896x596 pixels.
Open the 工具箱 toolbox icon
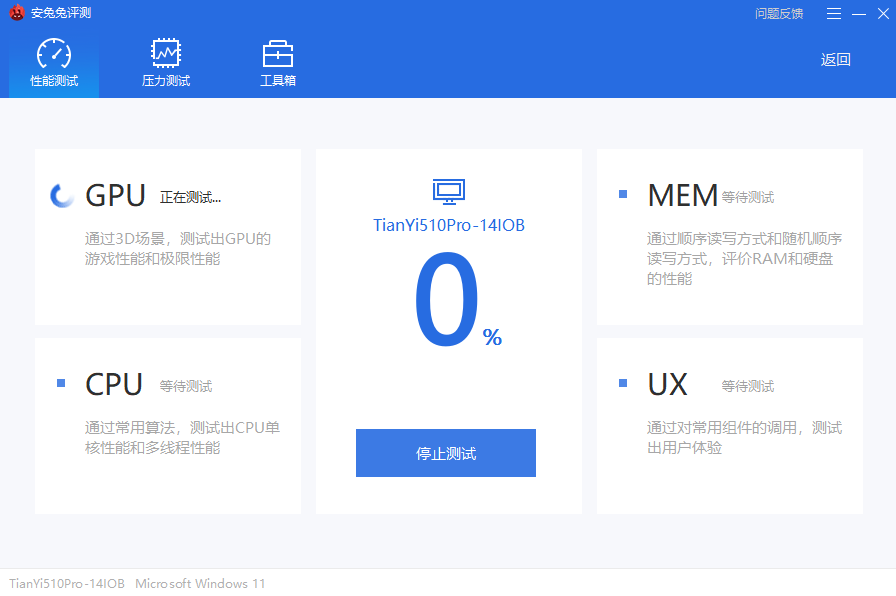tap(277, 50)
